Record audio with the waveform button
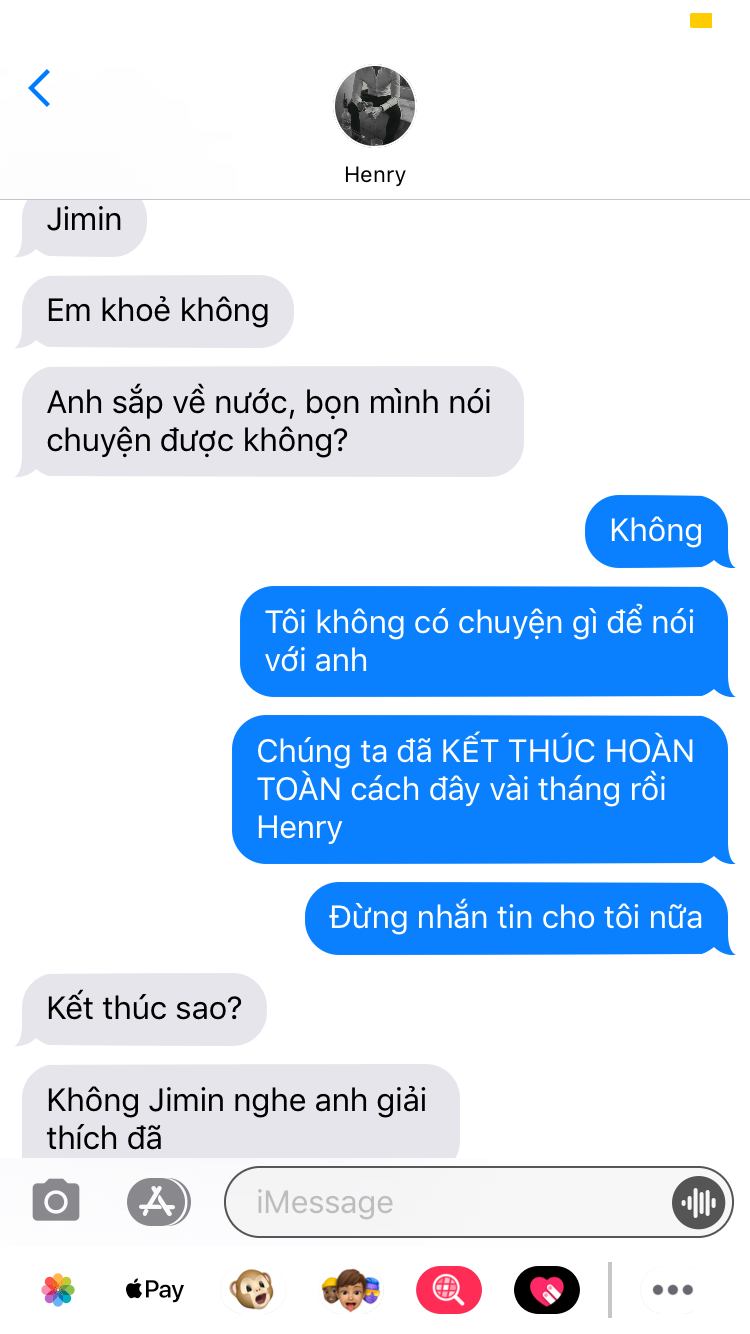The width and height of the screenshot is (750, 1334). [x=698, y=1202]
